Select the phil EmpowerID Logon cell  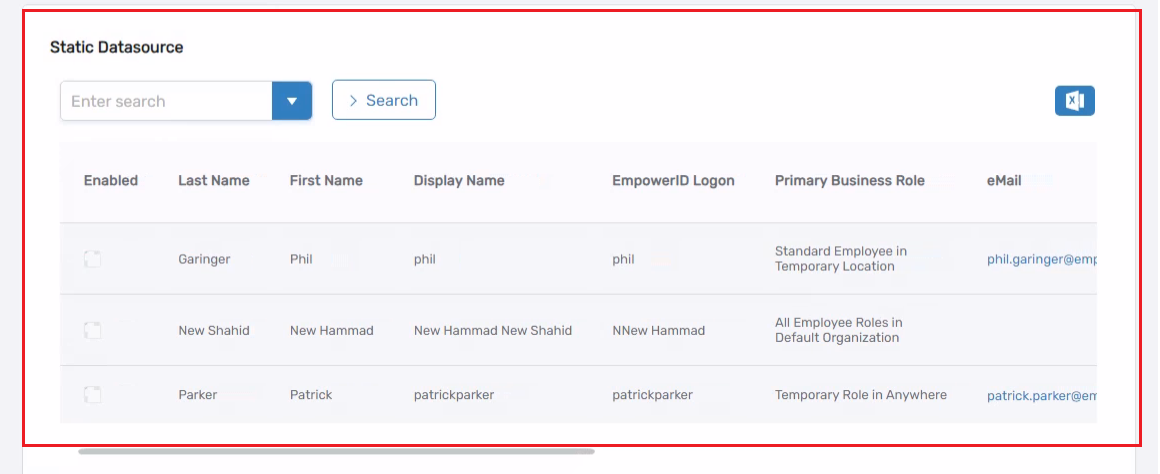click(x=623, y=260)
